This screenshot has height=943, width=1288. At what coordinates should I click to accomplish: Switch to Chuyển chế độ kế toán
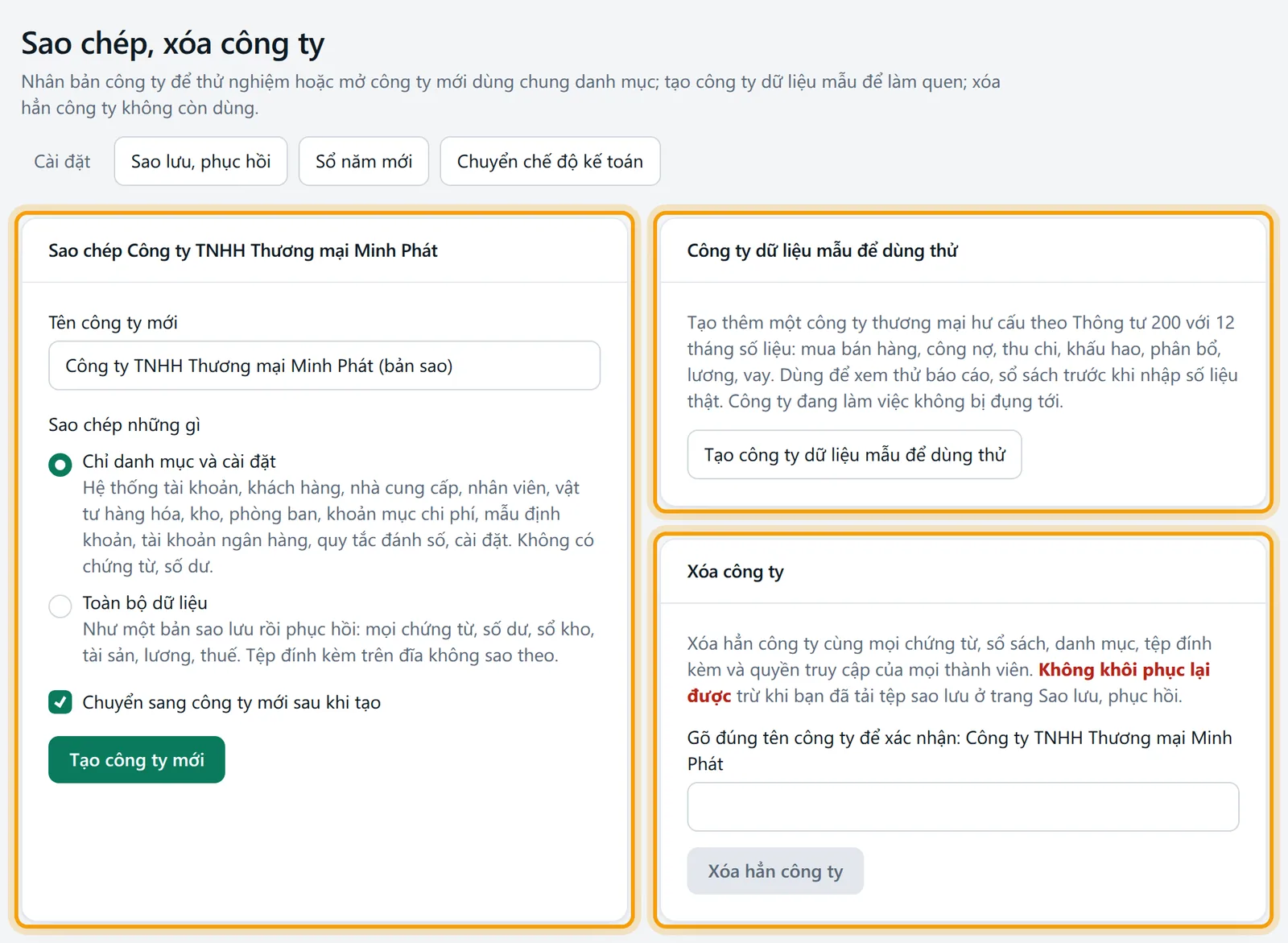(x=550, y=161)
